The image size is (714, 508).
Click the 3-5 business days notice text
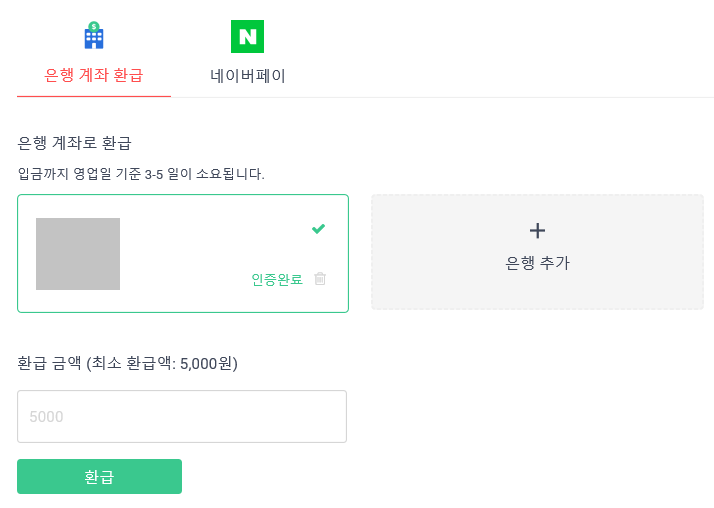click(141, 174)
